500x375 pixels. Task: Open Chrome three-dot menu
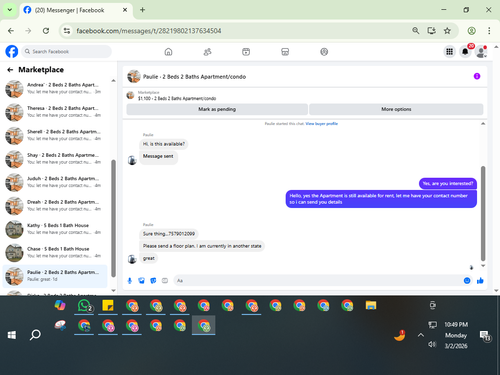489,31
